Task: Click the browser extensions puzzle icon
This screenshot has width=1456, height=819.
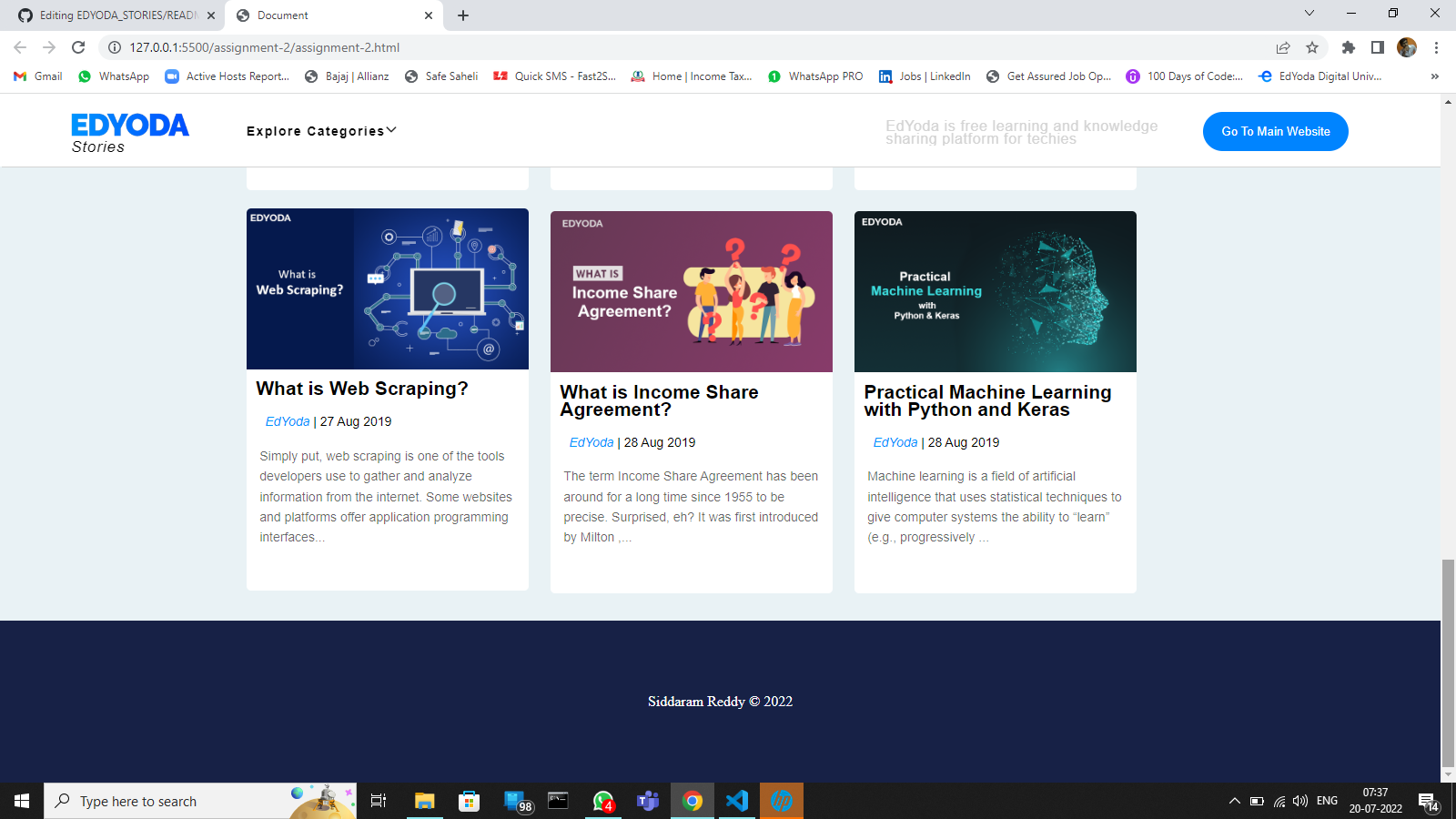Action: coord(1350,47)
